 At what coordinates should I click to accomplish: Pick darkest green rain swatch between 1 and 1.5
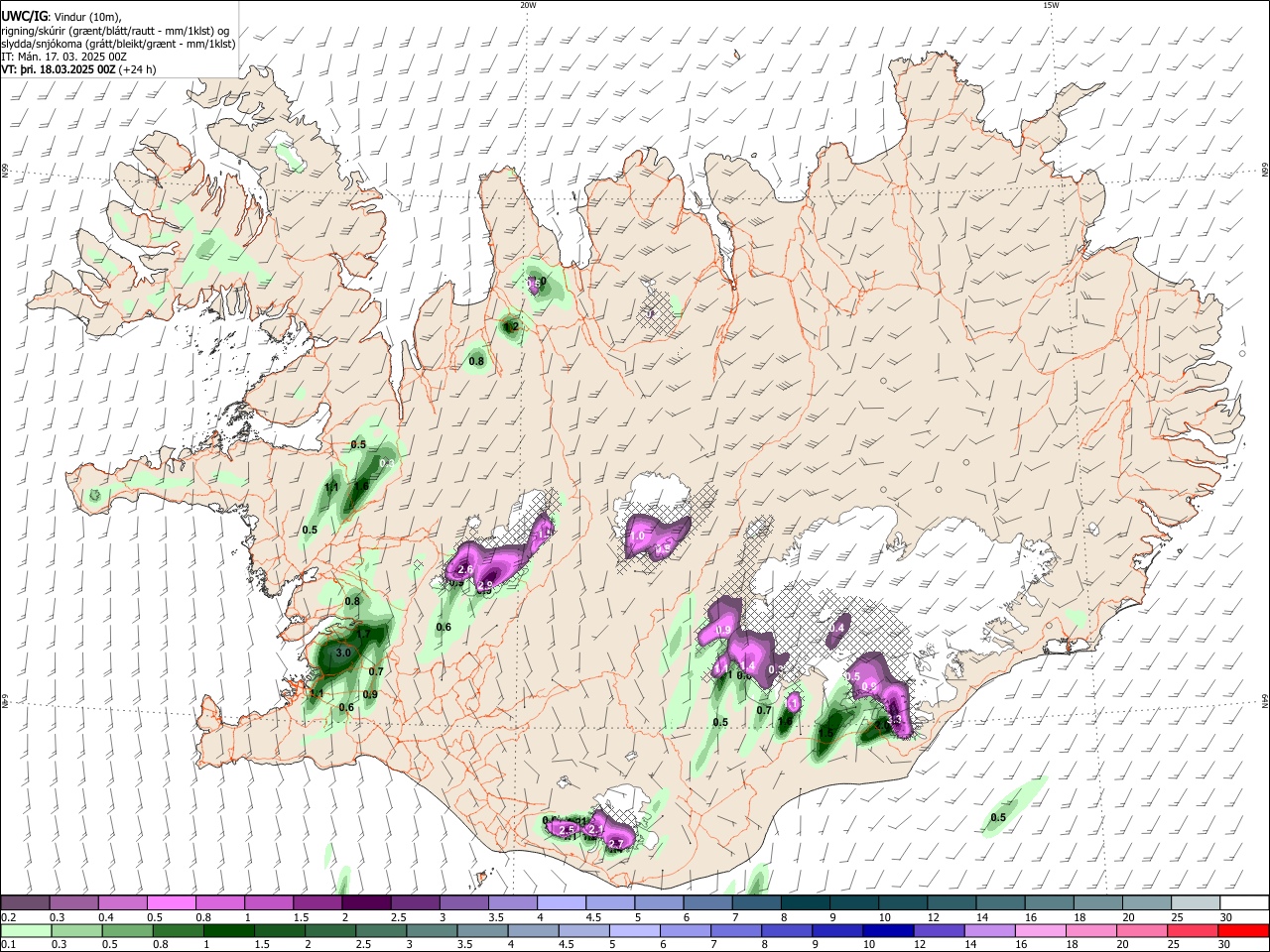click(x=228, y=930)
